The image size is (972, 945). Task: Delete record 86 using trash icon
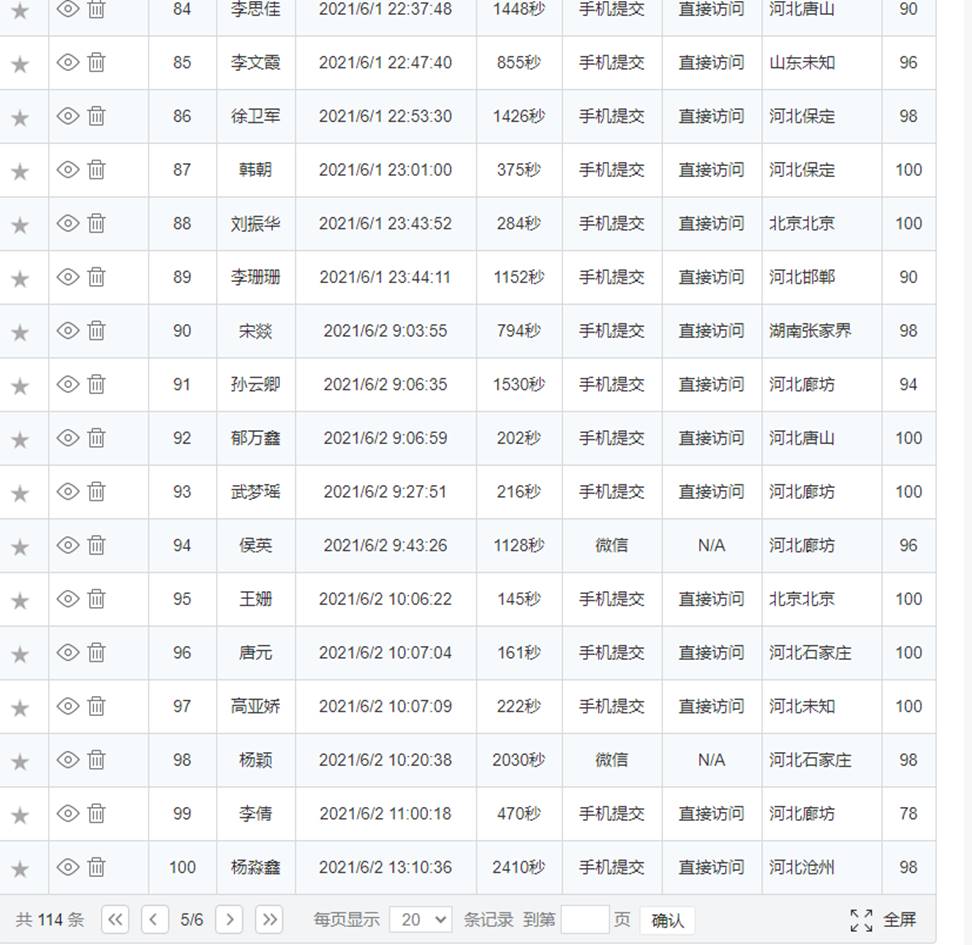click(96, 116)
